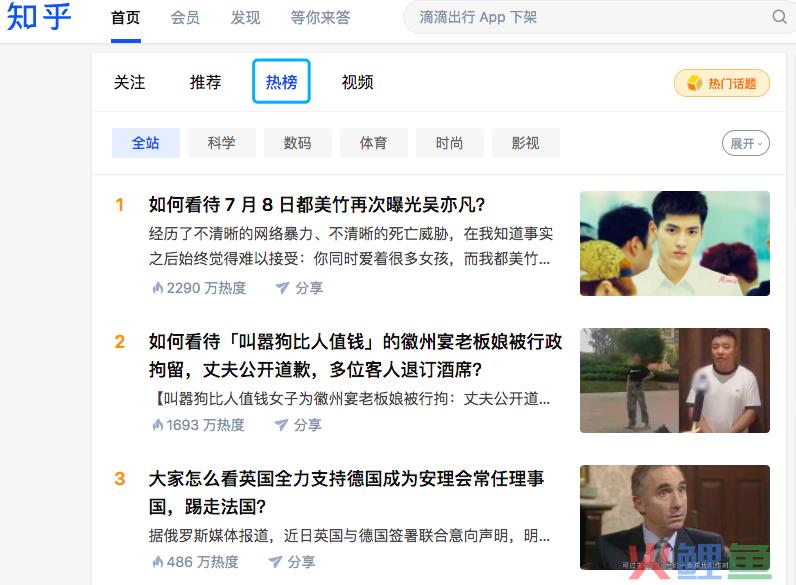Click the flame icon beside 1693 万热度
The width and height of the screenshot is (796, 585).
(x=158, y=425)
